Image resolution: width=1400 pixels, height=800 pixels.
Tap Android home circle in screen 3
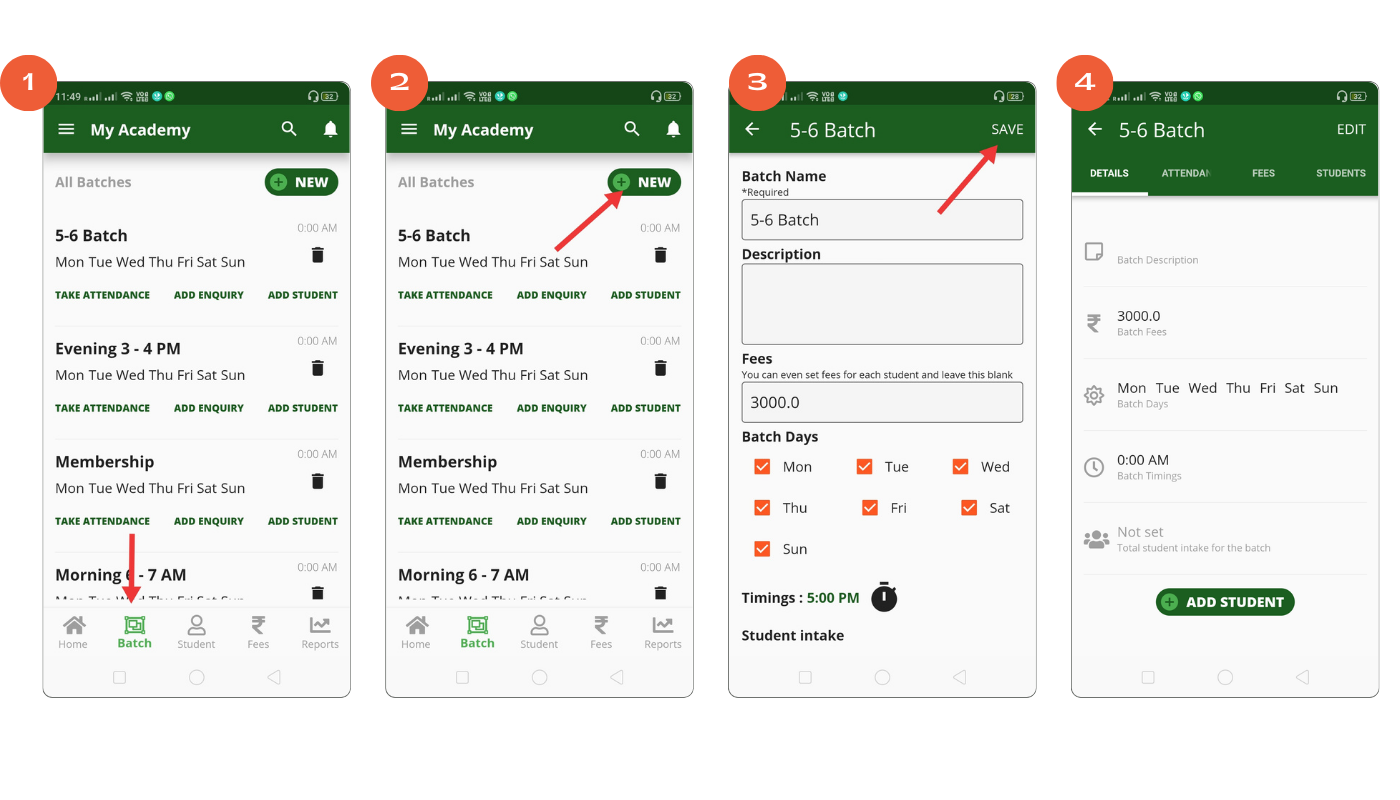click(x=882, y=677)
